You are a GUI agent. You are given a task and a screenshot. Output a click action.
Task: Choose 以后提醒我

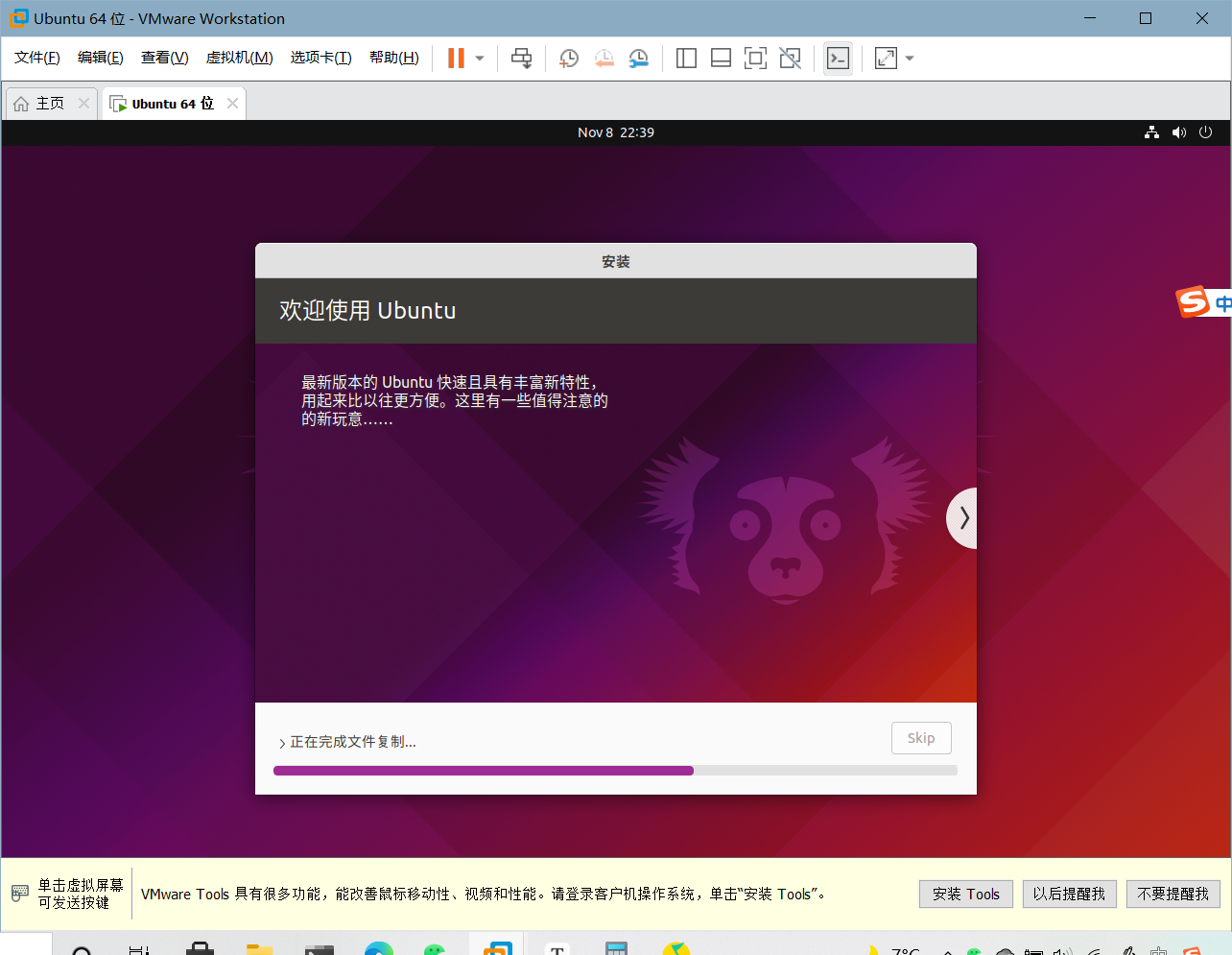click(x=1069, y=895)
